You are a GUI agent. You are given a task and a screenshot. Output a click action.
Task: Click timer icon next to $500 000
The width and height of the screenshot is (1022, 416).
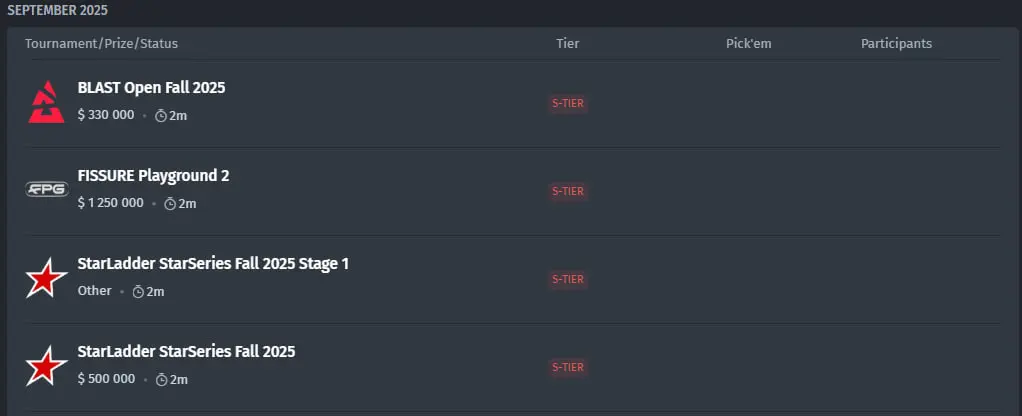tap(162, 379)
